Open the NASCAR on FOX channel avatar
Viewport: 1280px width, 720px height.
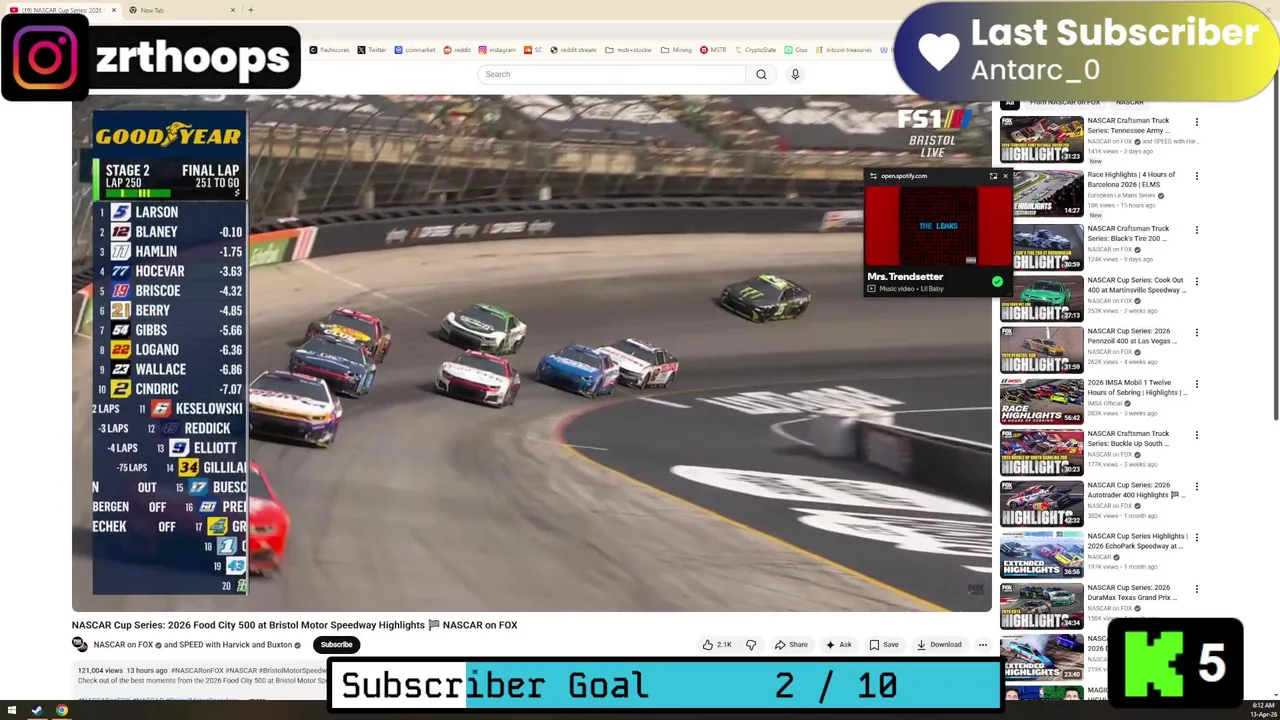80,645
